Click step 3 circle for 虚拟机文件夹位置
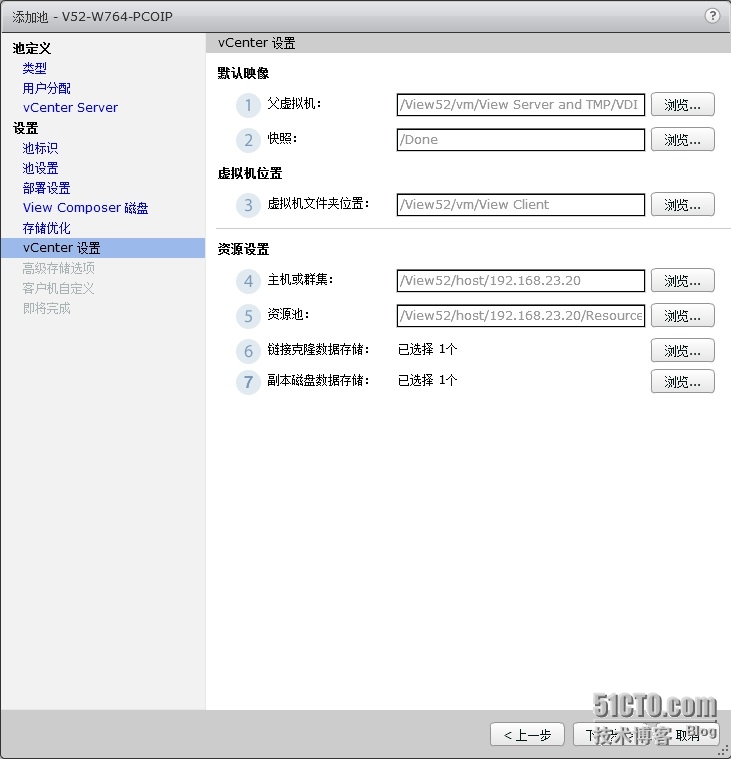731x759 pixels. [x=248, y=205]
